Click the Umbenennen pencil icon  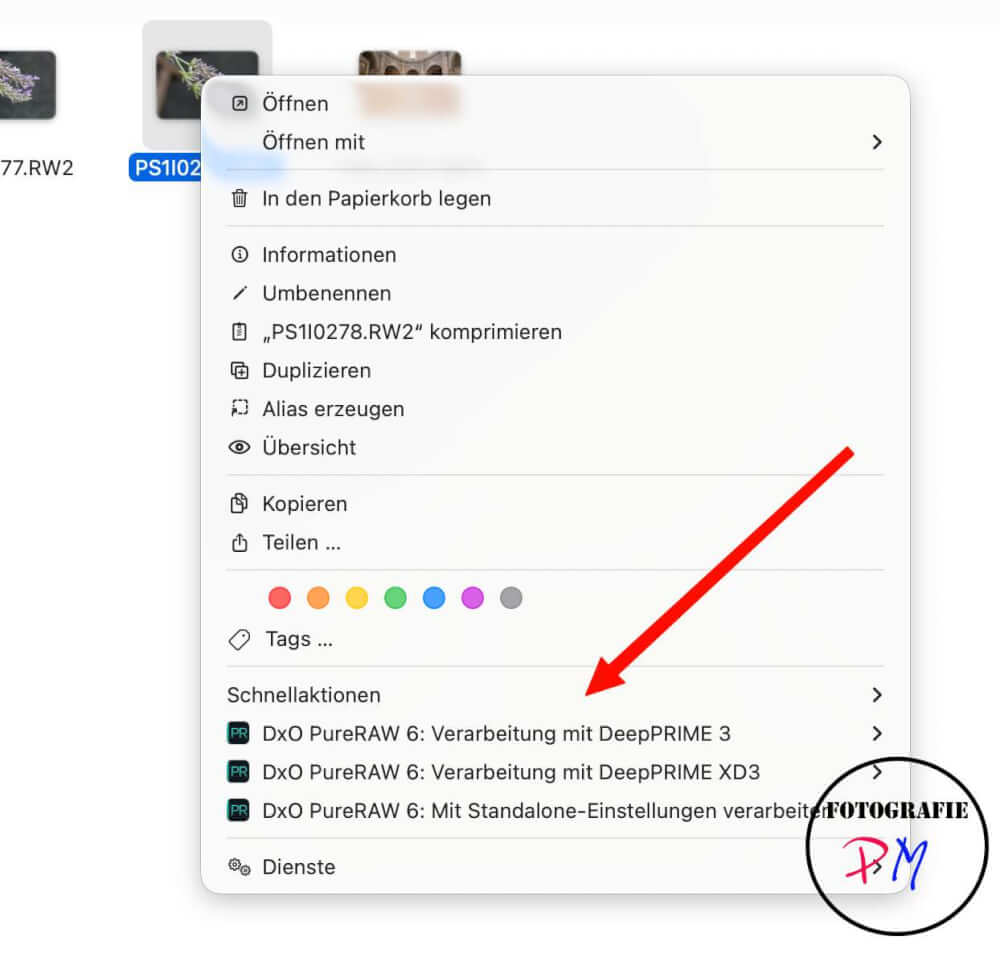click(x=239, y=293)
